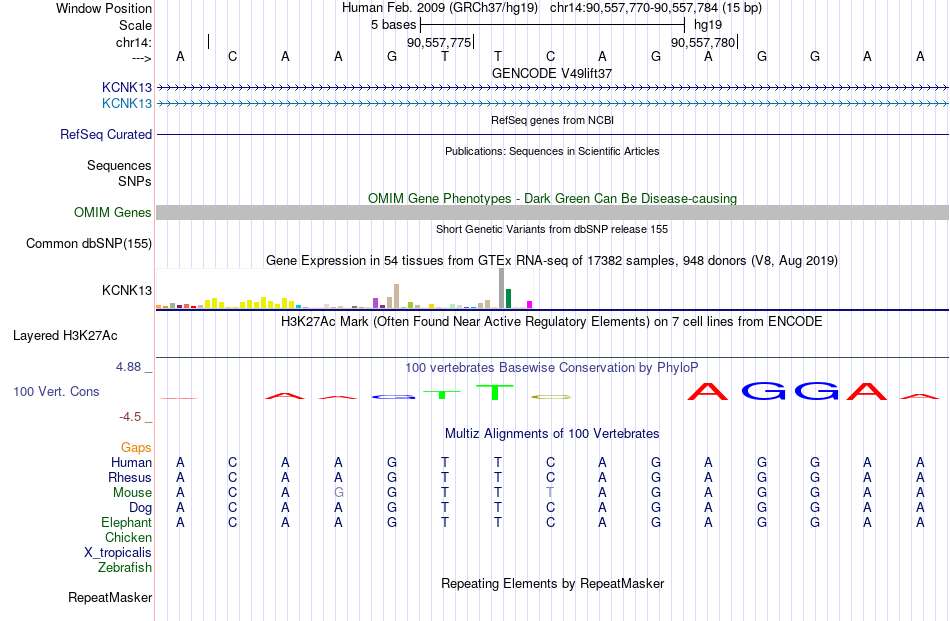Click the Chicken alignment row label
Screen dimensions: 950x621
click(128, 537)
